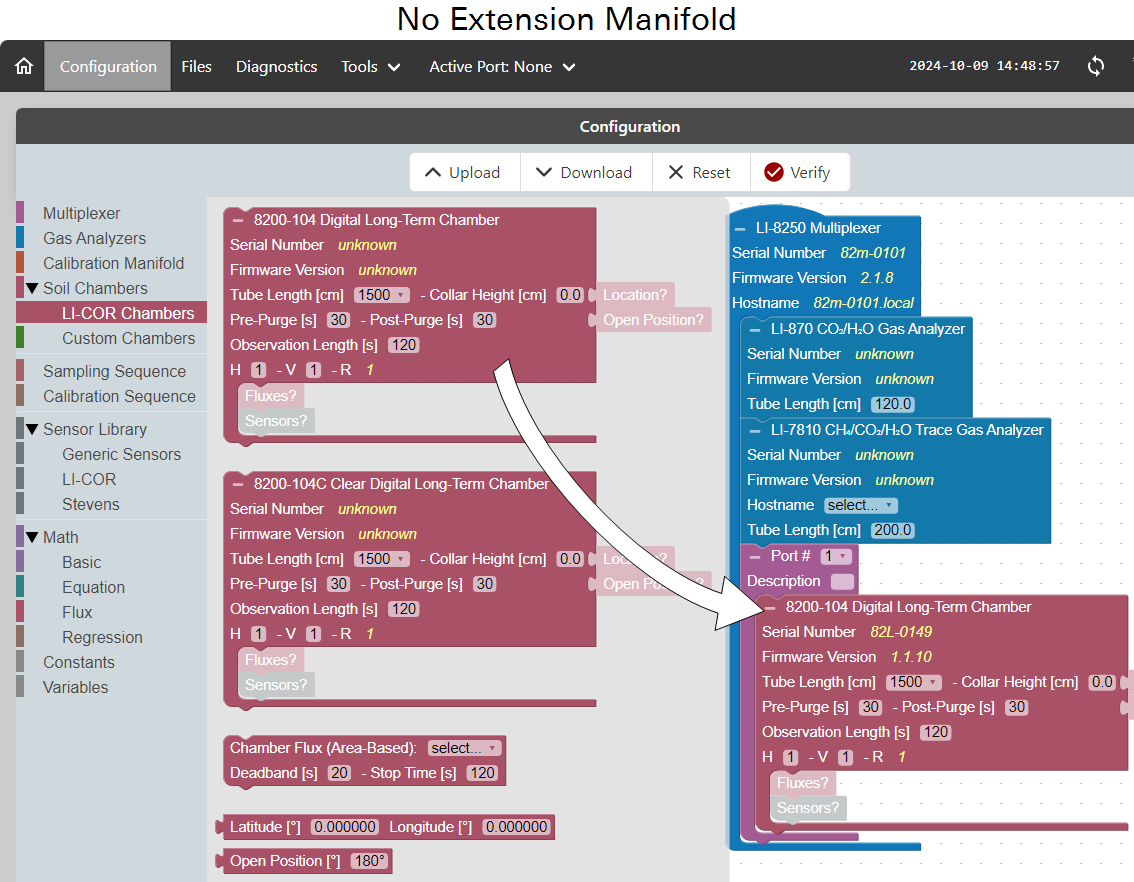Edit the Deadband [s] 20 field

tap(339, 773)
